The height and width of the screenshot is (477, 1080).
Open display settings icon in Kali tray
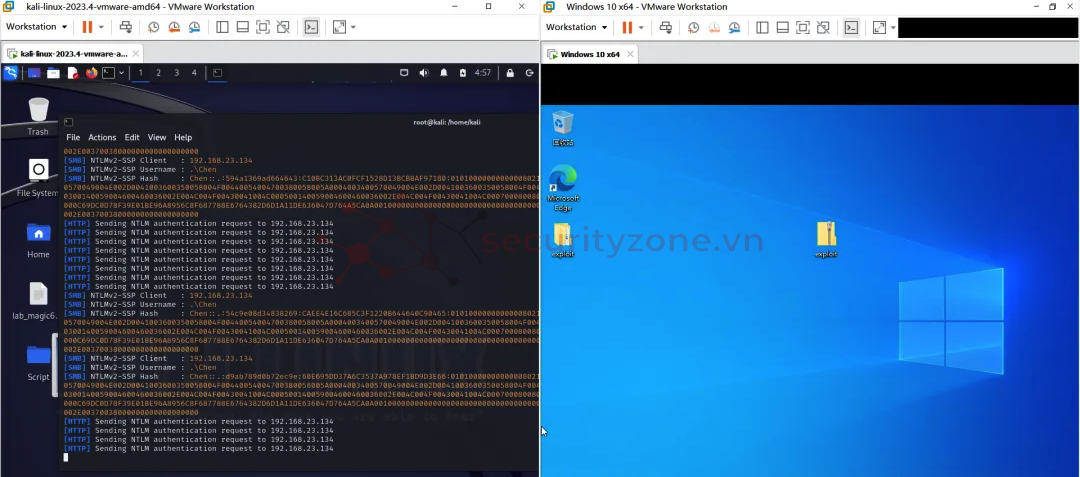click(404, 73)
